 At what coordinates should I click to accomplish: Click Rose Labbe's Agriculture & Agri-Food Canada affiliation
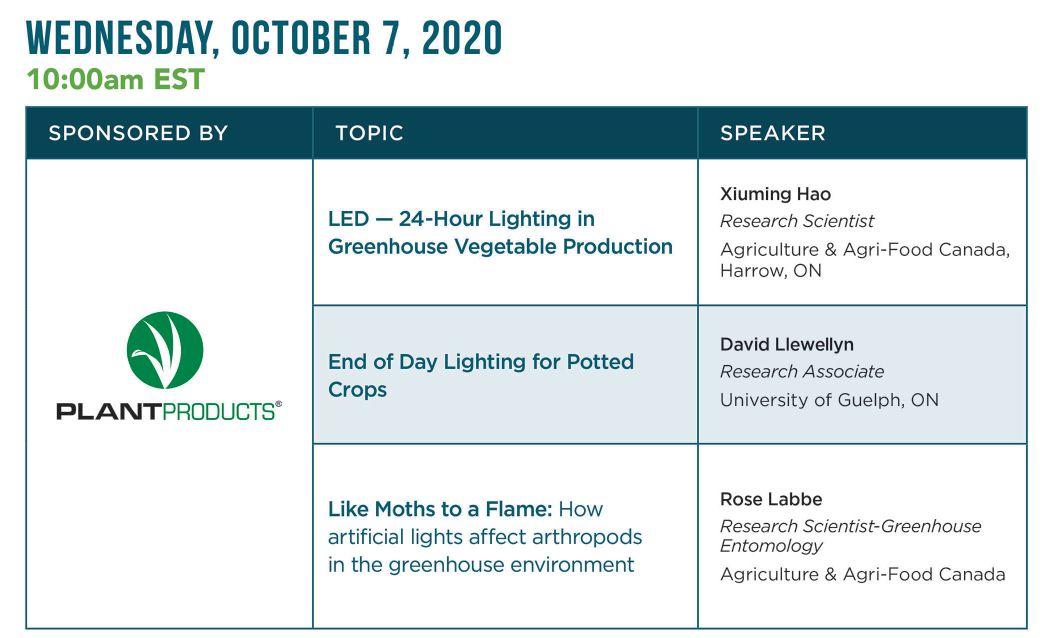(862, 574)
